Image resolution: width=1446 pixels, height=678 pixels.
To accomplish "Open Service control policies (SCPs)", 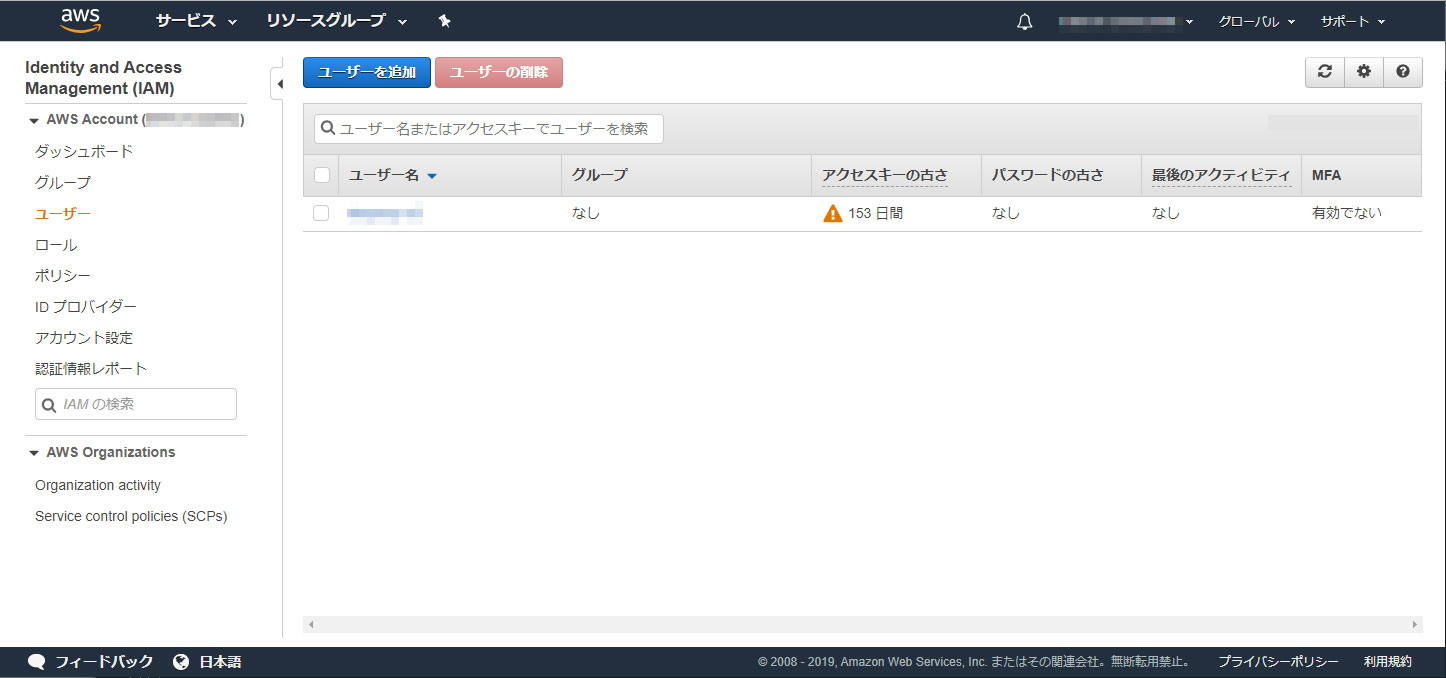I will click(131, 516).
